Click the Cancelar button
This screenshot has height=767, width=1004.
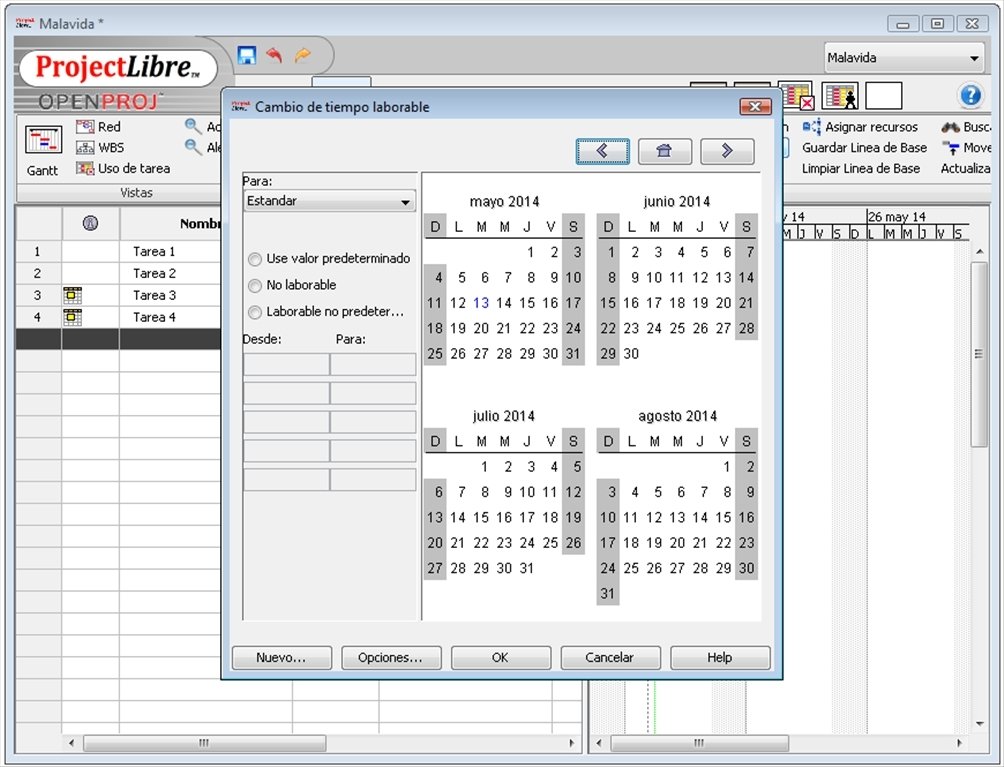point(610,658)
